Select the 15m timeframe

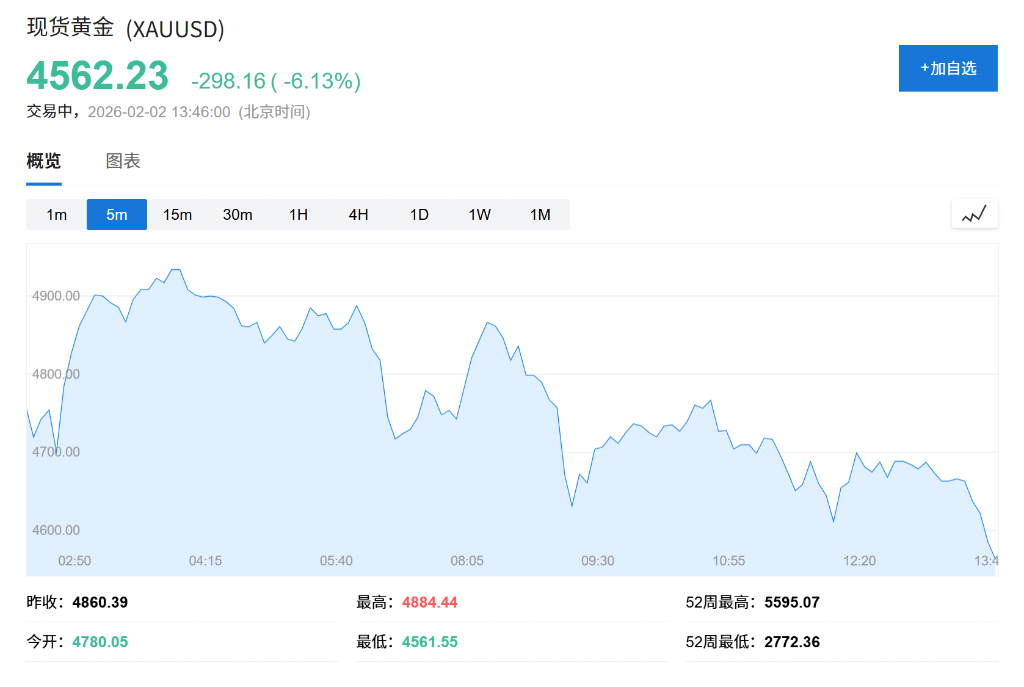coord(177,214)
